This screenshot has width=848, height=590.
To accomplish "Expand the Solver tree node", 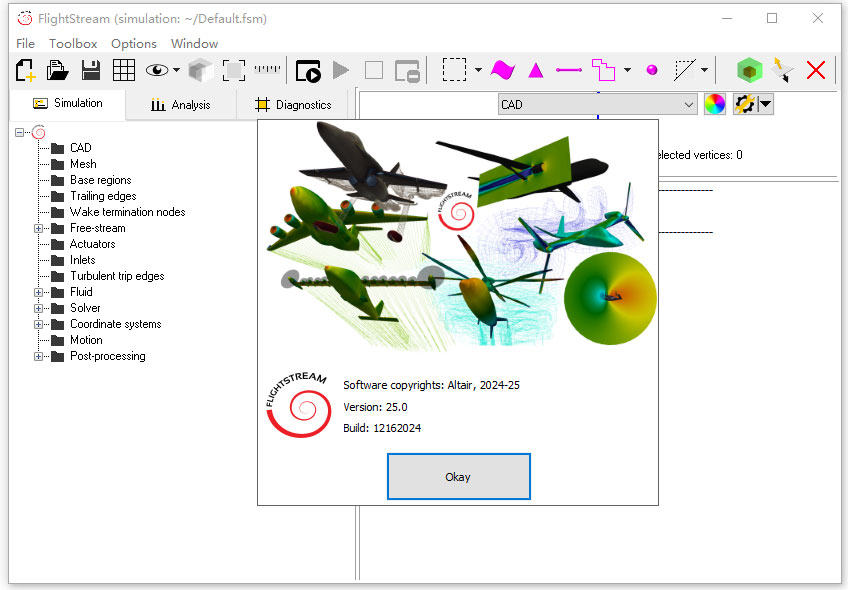I will 38,308.
